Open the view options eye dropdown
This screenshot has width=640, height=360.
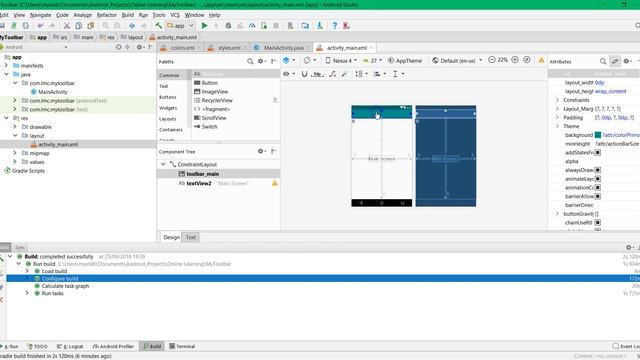[x=289, y=74]
